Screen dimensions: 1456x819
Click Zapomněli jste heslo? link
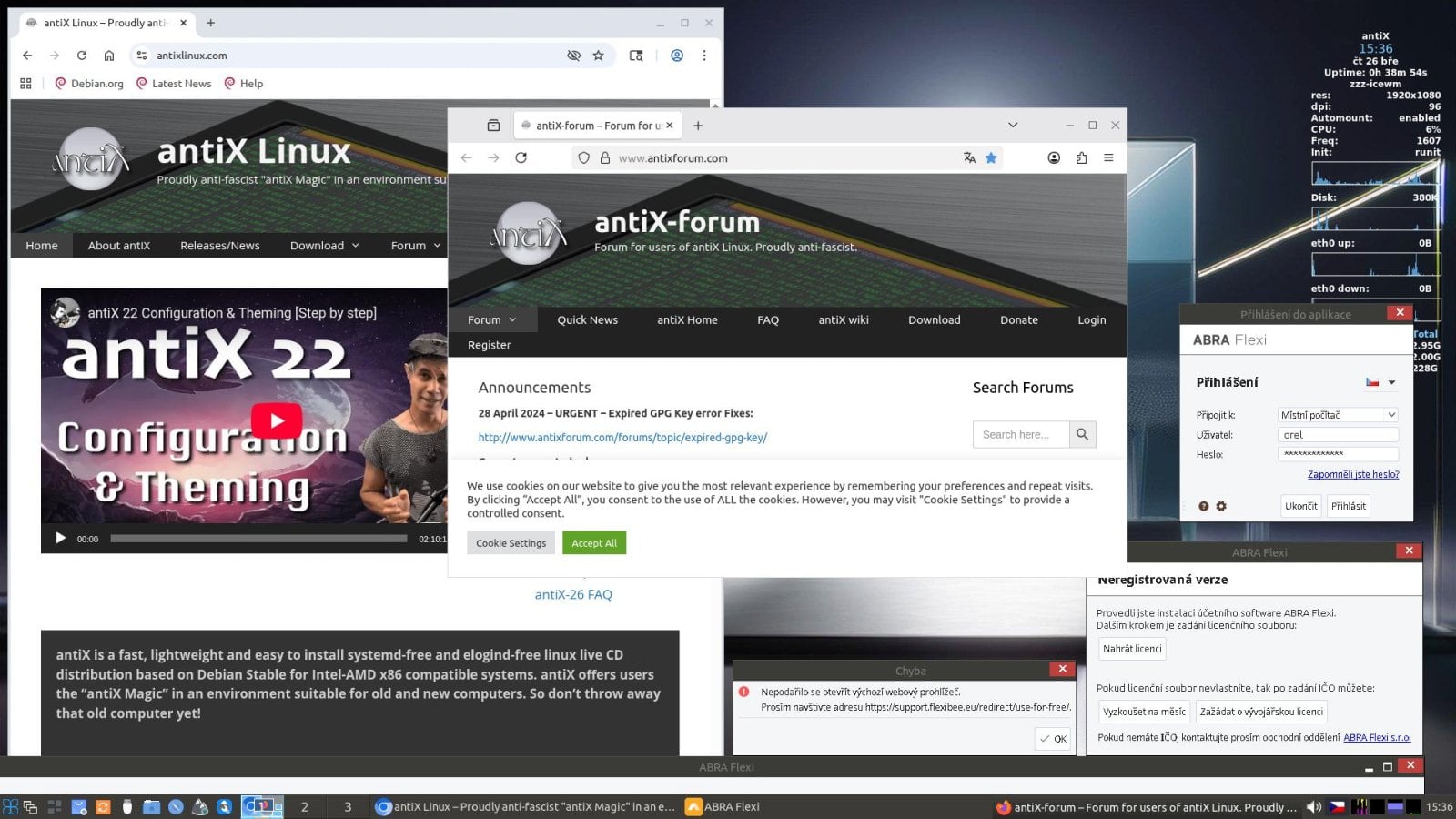point(1353,474)
